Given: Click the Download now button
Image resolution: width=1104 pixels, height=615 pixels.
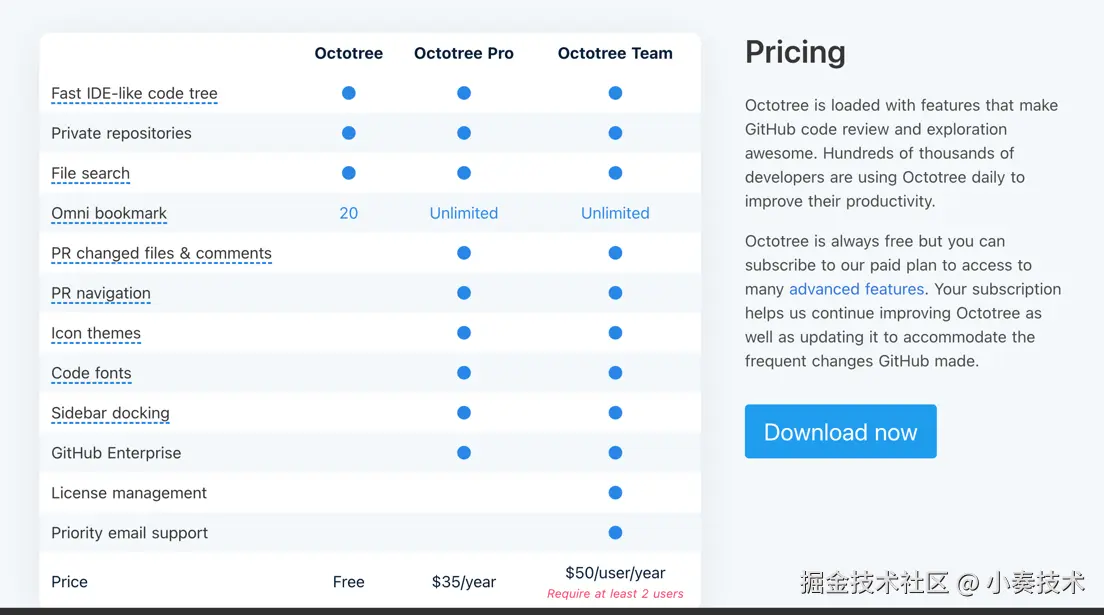Looking at the screenshot, I should pos(840,432).
